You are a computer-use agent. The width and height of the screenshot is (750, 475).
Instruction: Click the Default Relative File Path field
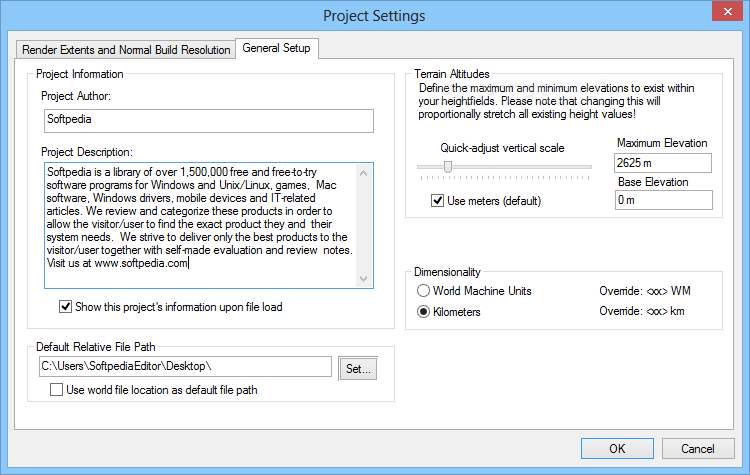click(185, 366)
